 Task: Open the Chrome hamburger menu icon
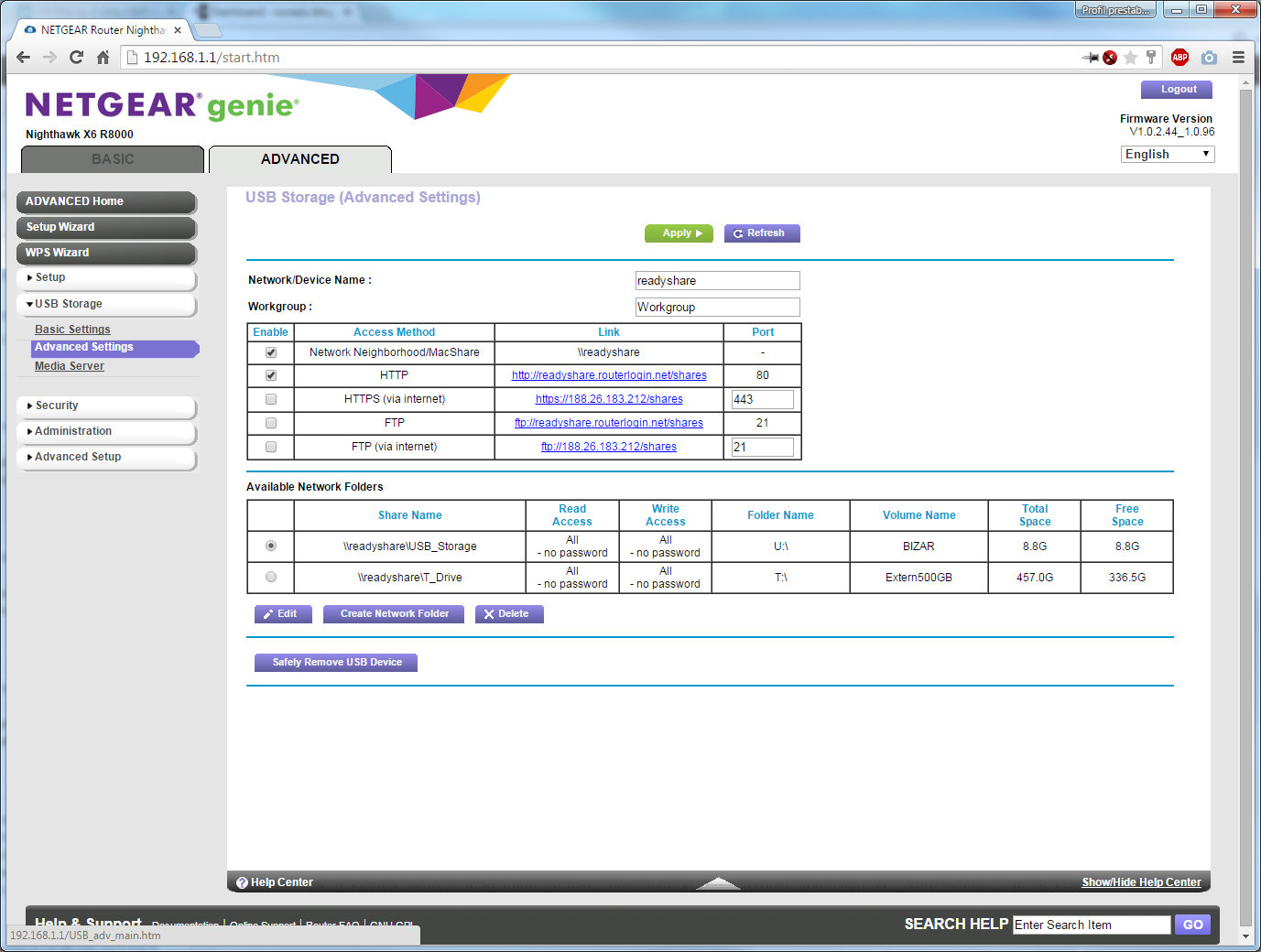[x=1238, y=58]
